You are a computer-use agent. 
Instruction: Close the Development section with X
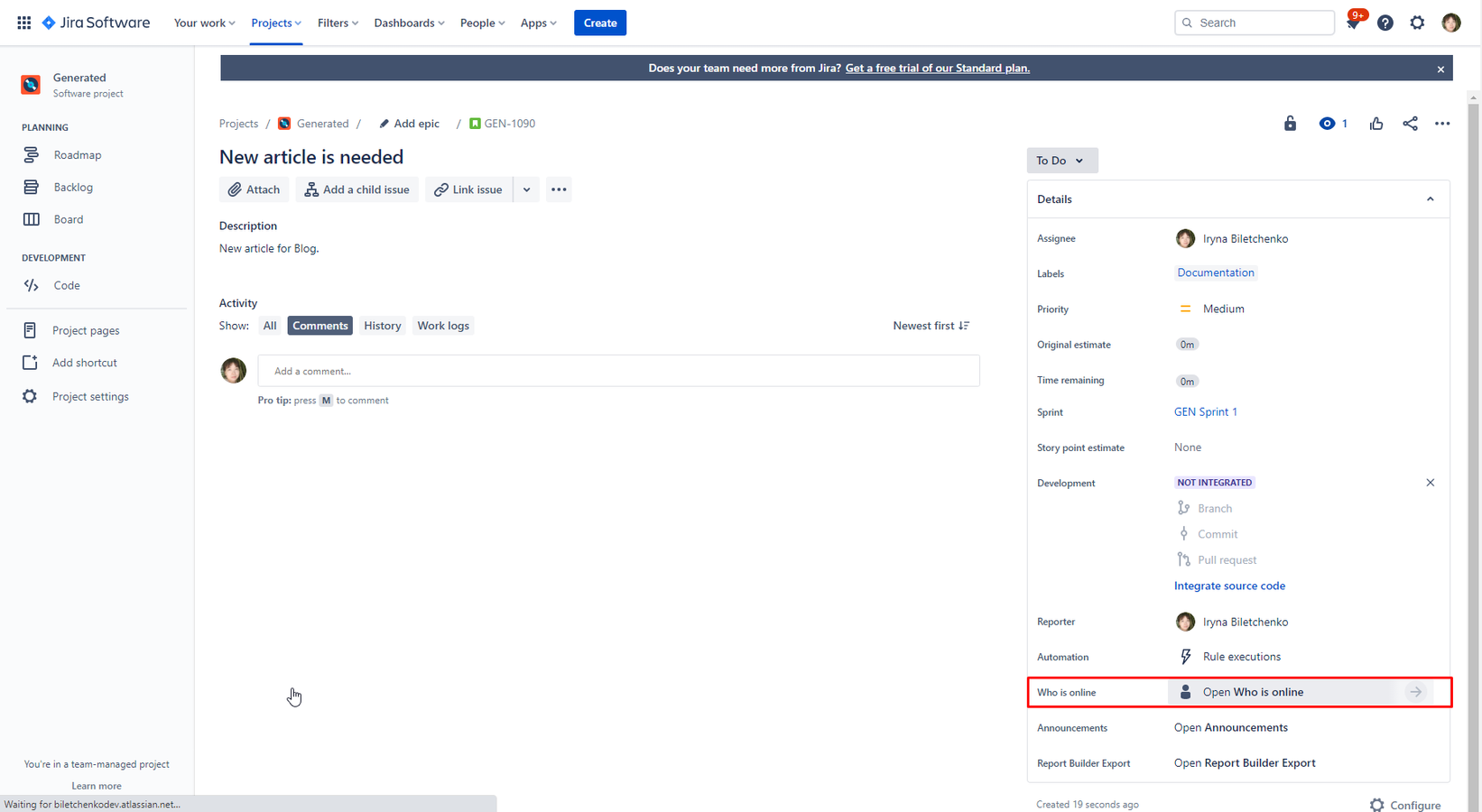tap(1431, 483)
